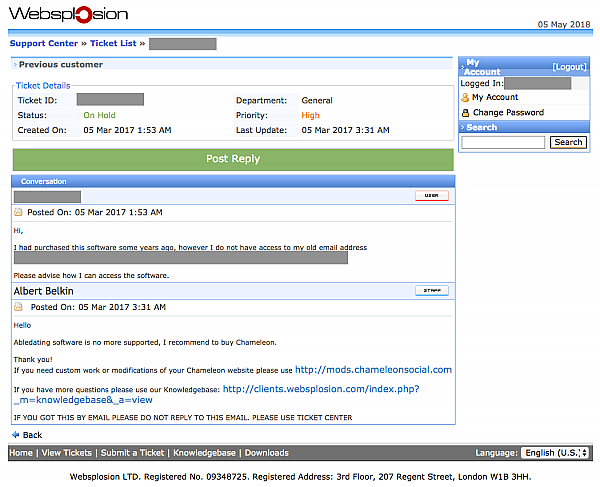Expand the Previous customer section
Image resolution: width=600 pixels, height=487 pixels.
click(x=60, y=65)
